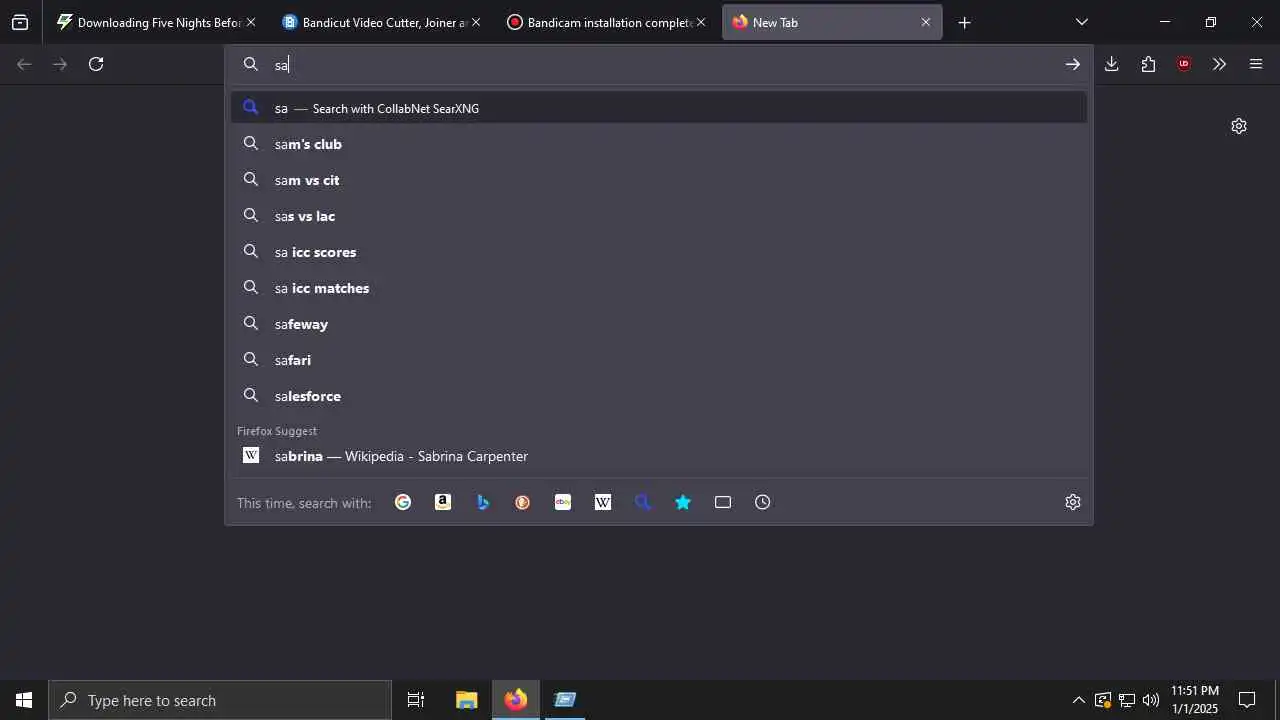
Task: Open the Downloads toolbar button
Action: click(1111, 64)
